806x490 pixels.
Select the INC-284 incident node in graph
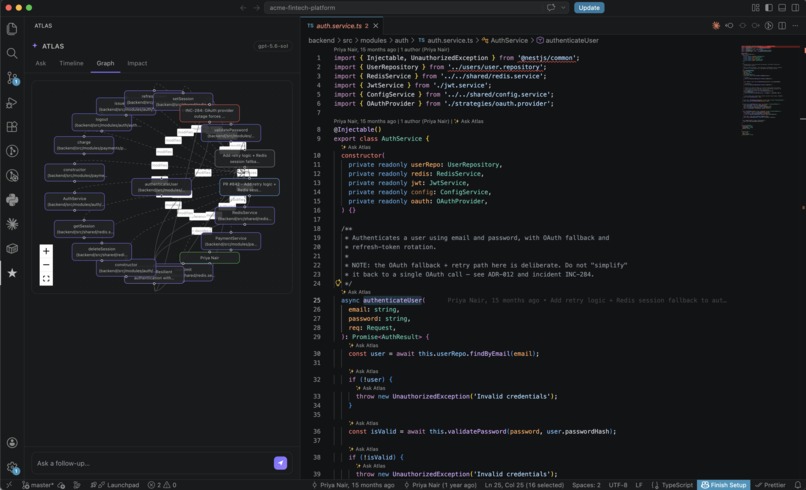pos(209,113)
